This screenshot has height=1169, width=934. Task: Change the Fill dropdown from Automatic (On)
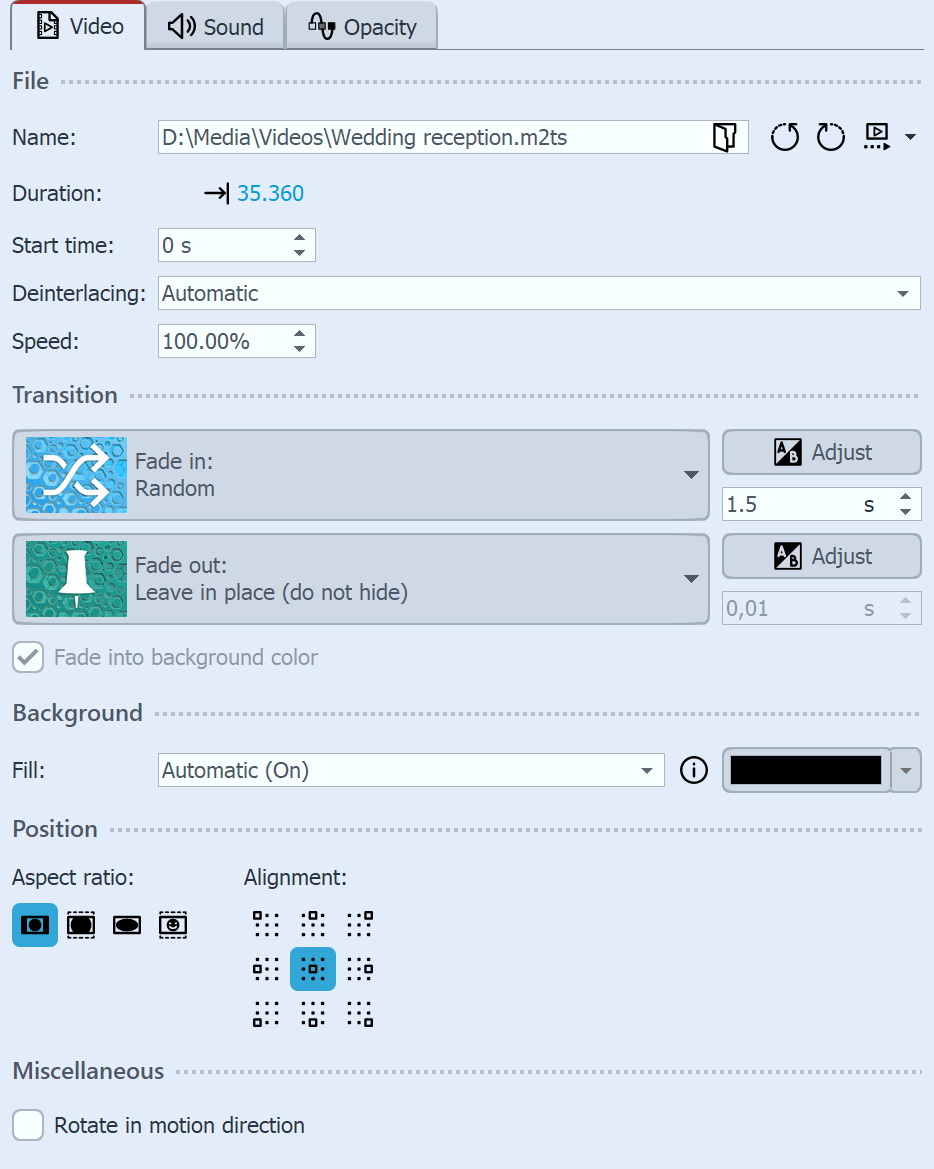[x=410, y=770]
